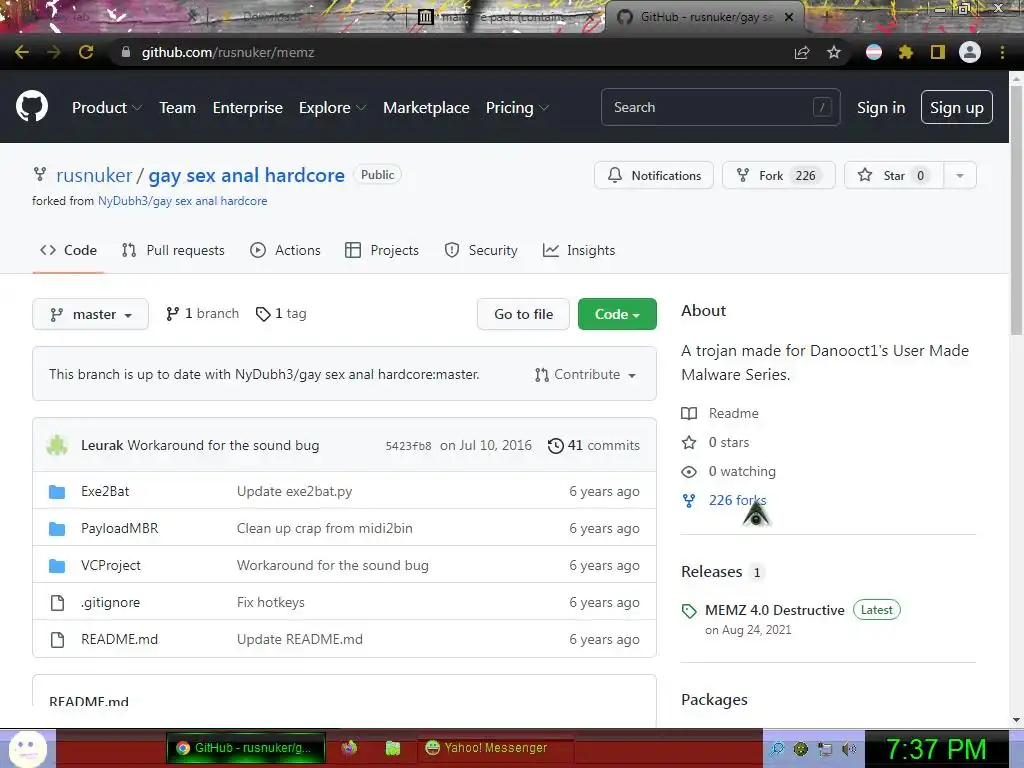Viewport: 1024px width, 768px height.
Task: Switch to the Pull requests tab
Action: (x=173, y=250)
